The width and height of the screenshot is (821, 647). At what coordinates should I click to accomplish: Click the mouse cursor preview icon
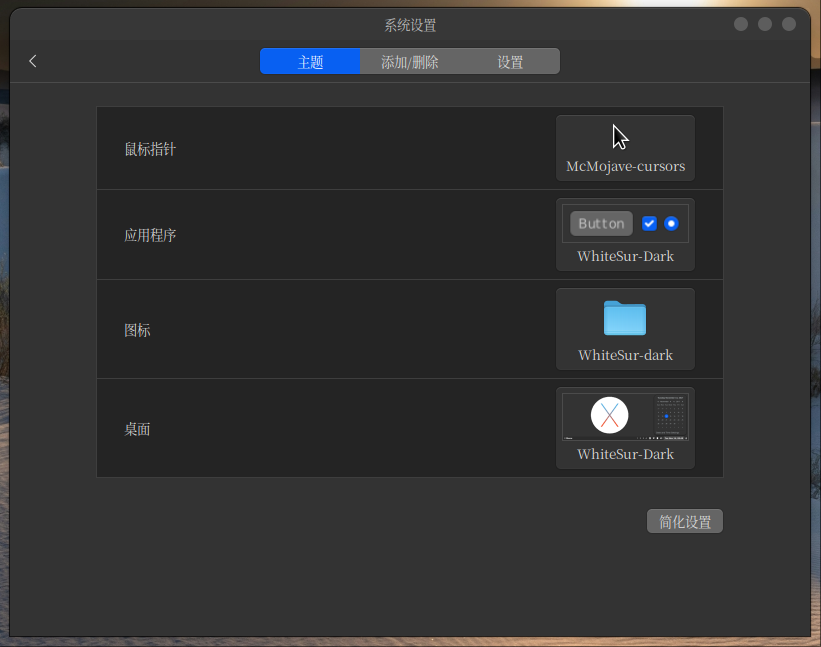coord(621,138)
